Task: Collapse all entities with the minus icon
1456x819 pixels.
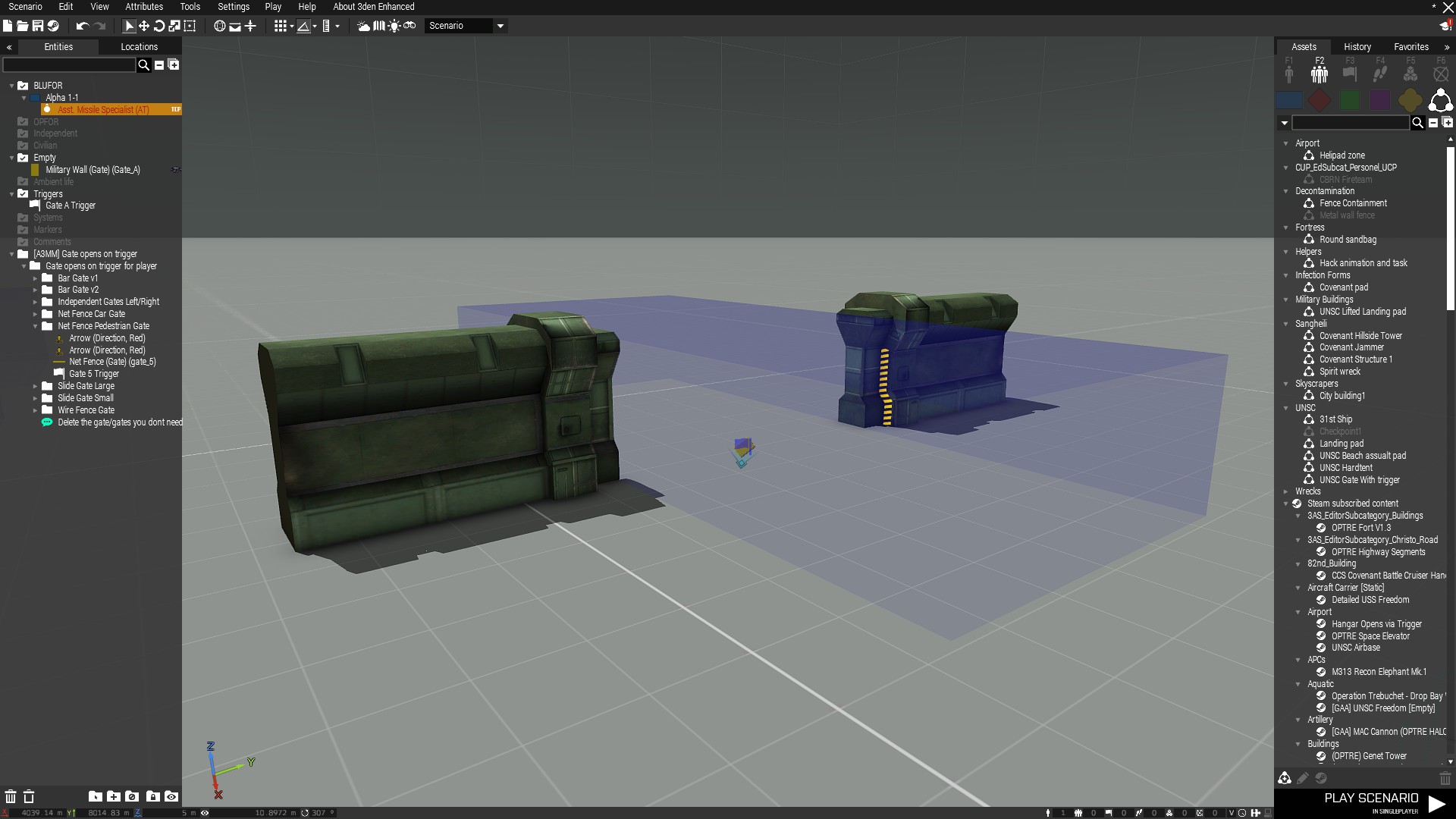Action: 159,65
